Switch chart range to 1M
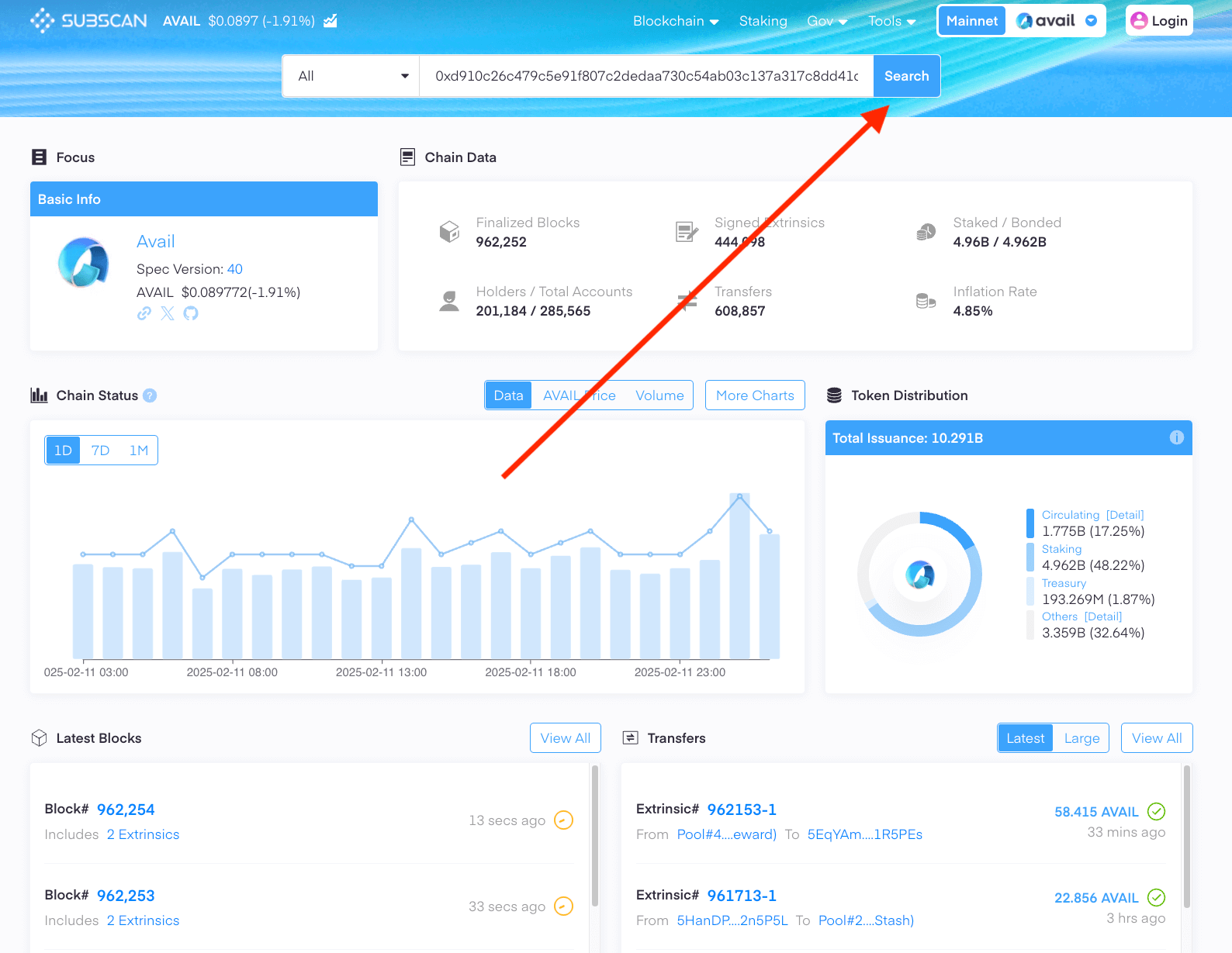Viewport: 1232px width, 953px height. pyautogui.click(x=138, y=451)
